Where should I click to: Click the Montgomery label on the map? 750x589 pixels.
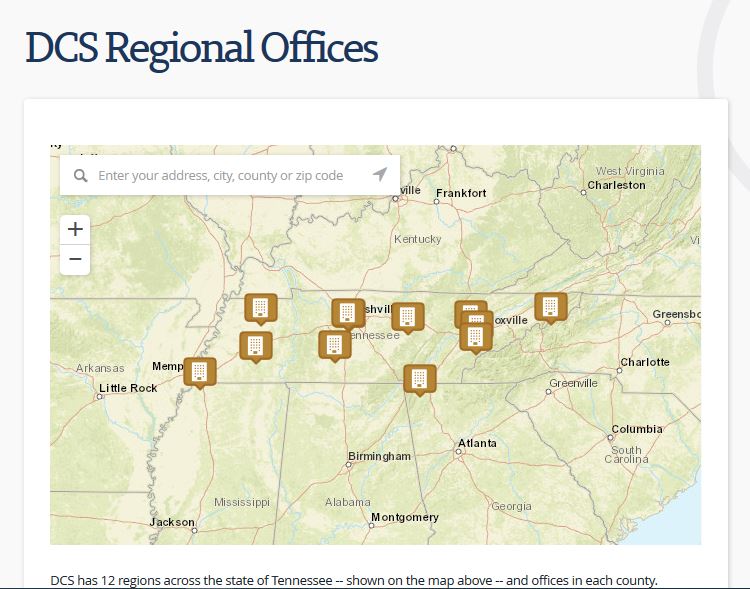coord(404,517)
